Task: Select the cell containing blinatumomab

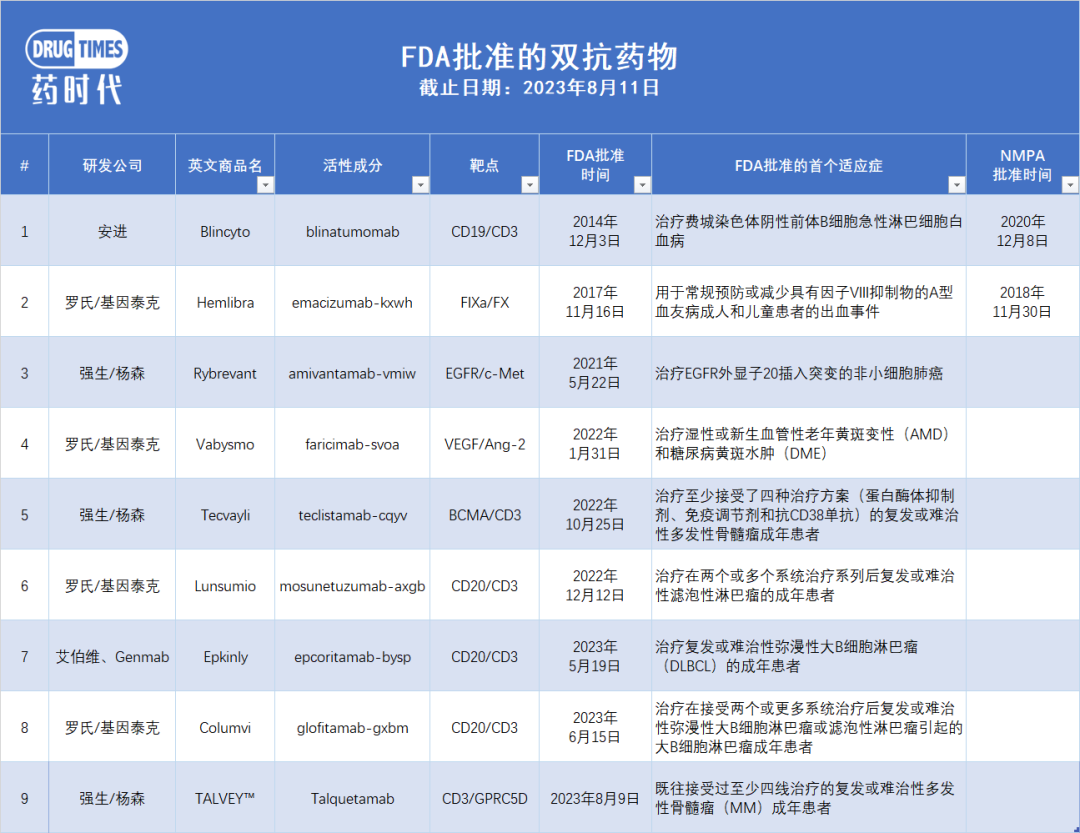Action: pyautogui.click(x=353, y=231)
